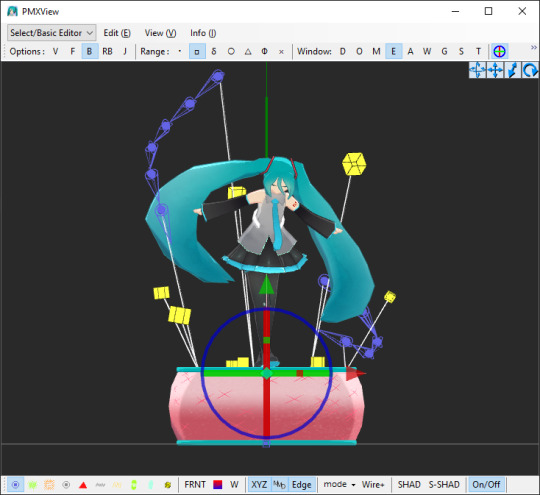The image size is (540, 495).
Task: Toggle the yellow joint display icon
Action: [x=168, y=485]
